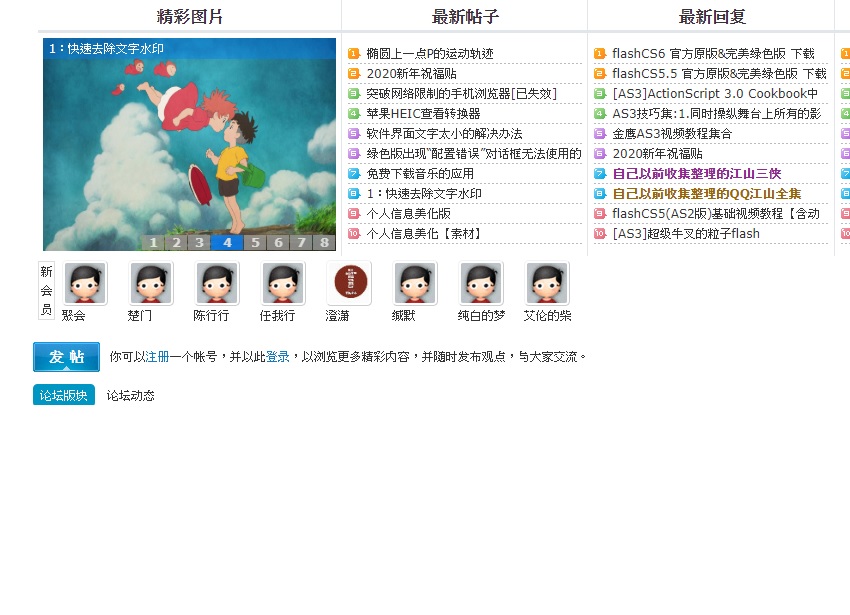
Task: Click number 2 badge beside 2020新年祝福贴 in latest posts
Action: point(353,74)
